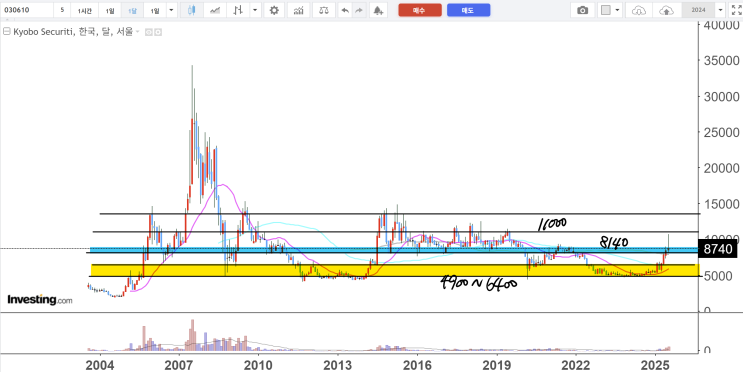Open the chart style dropdown arrow
The height and width of the screenshot is (372, 743).
(x=255, y=10)
